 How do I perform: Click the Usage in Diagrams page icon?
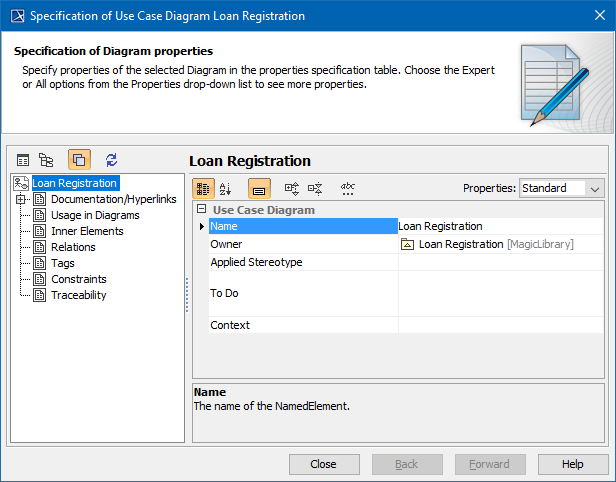click(x=39, y=215)
